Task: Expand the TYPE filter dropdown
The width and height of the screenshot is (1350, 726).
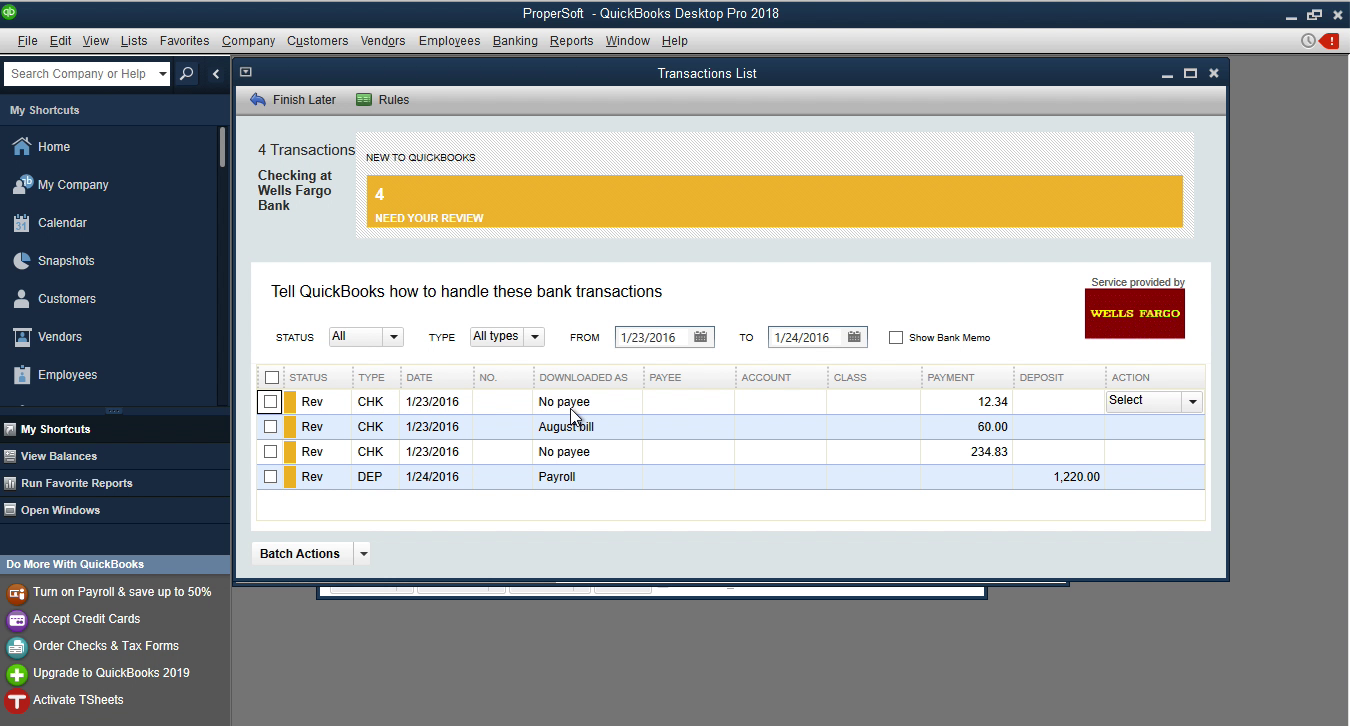Action: pyautogui.click(x=534, y=337)
